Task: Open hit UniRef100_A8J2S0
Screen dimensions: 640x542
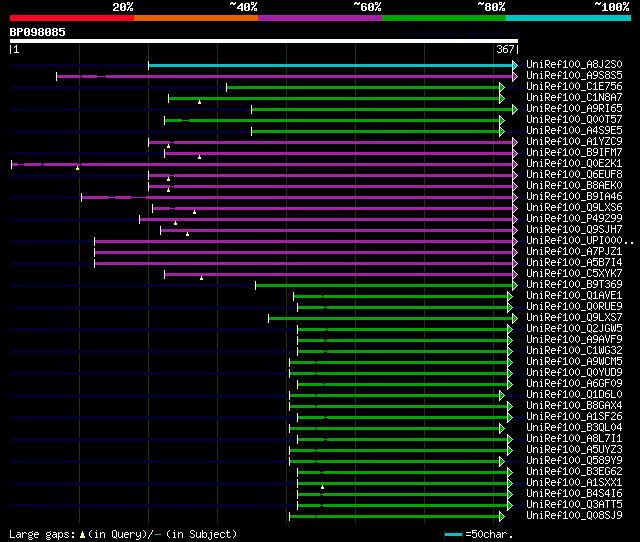Action: point(574,64)
